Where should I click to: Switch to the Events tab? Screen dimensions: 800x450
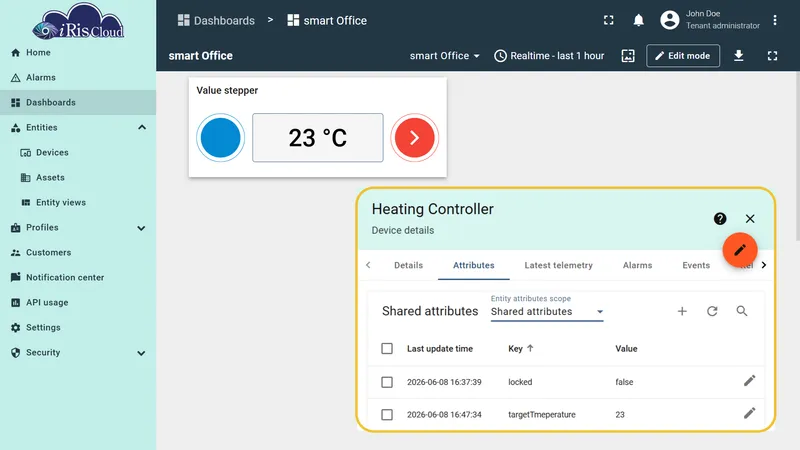pyautogui.click(x=696, y=265)
